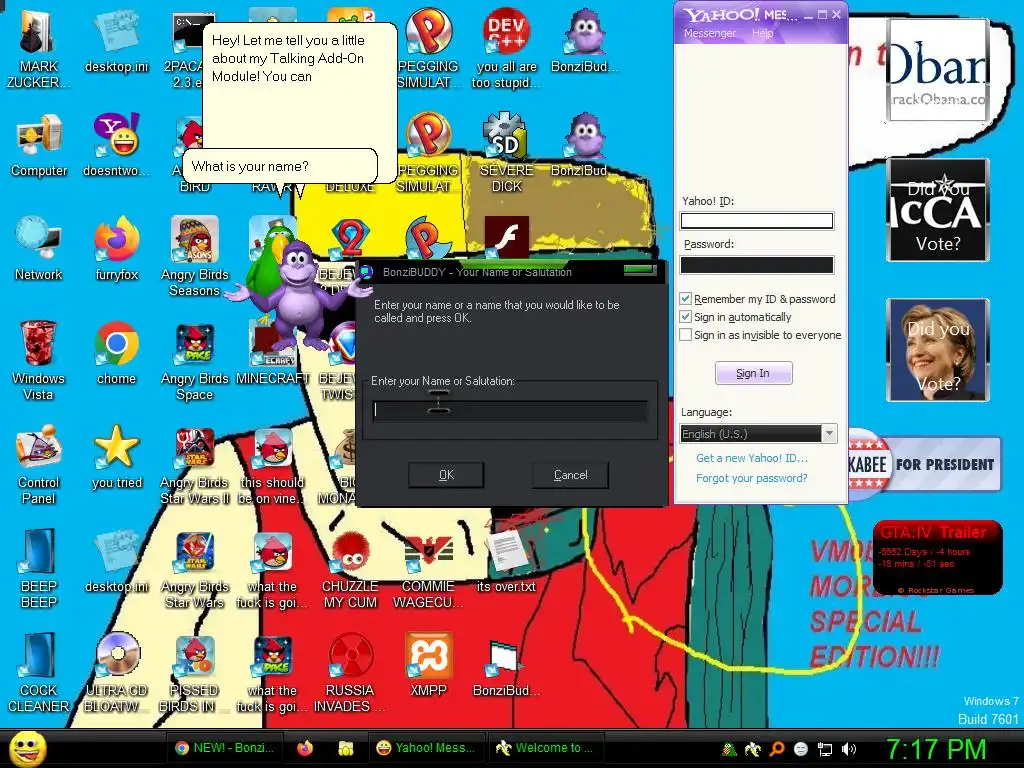Open the Help menu in Yahoo Messenger
Viewport: 1024px width, 768px height.
762,33
